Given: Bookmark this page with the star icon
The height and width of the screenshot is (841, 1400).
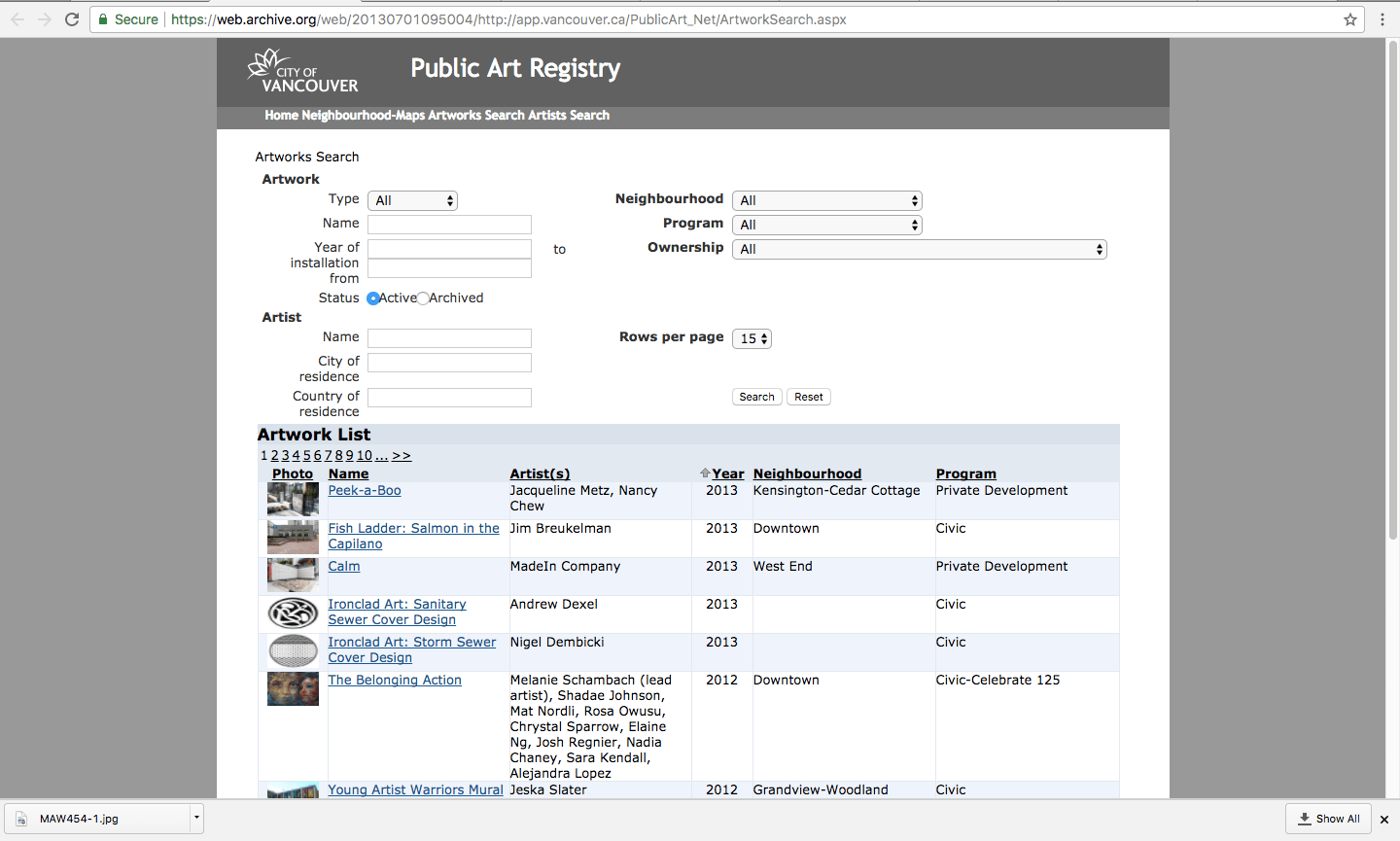Looking at the screenshot, I should pyautogui.click(x=1350, y=19).
